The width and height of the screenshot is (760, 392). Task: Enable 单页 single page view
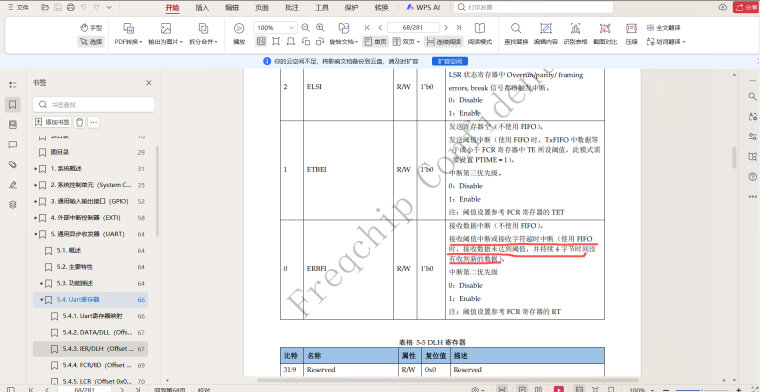375,42
